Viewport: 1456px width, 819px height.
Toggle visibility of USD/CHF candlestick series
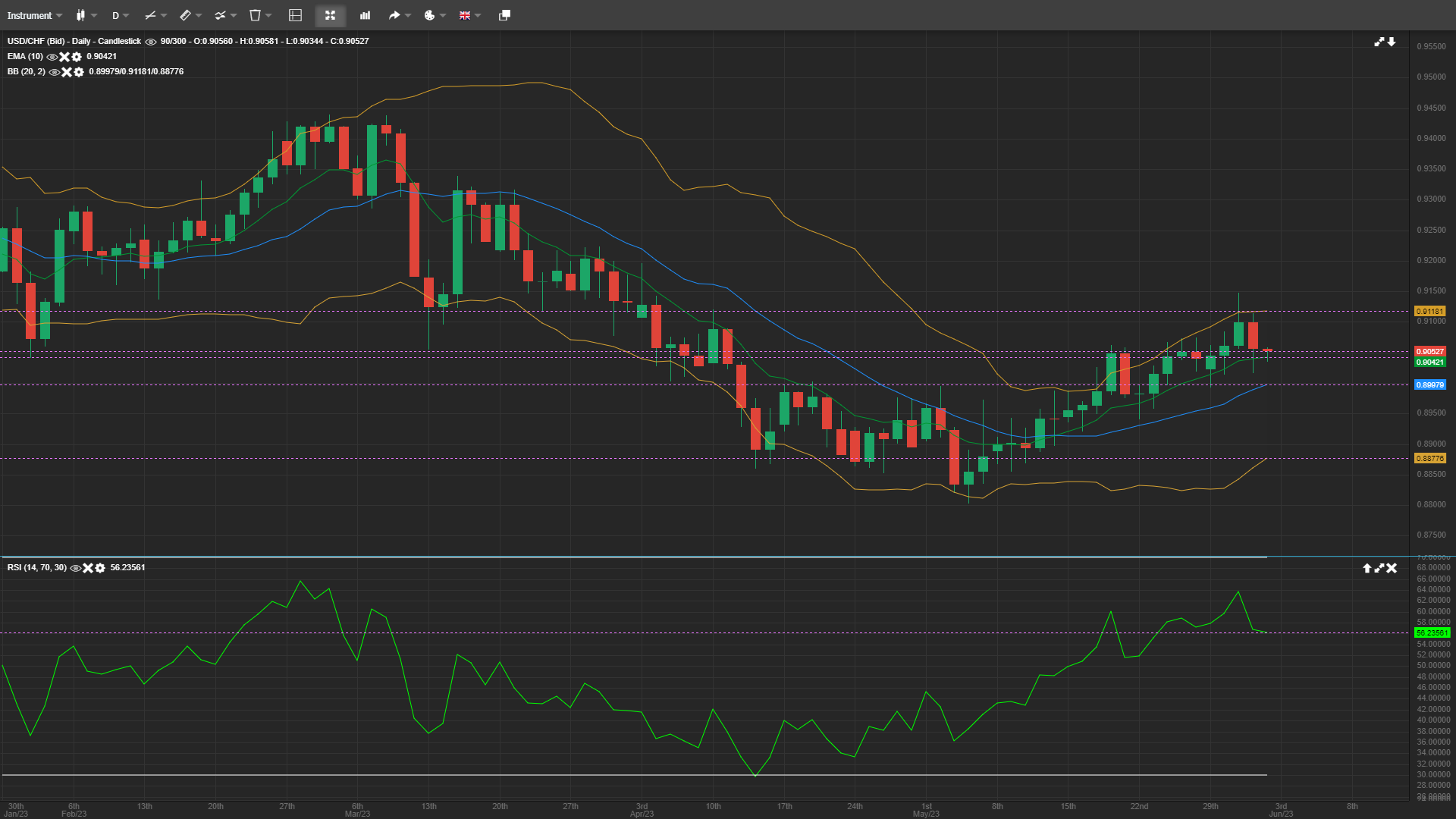(x=151, y=42)
